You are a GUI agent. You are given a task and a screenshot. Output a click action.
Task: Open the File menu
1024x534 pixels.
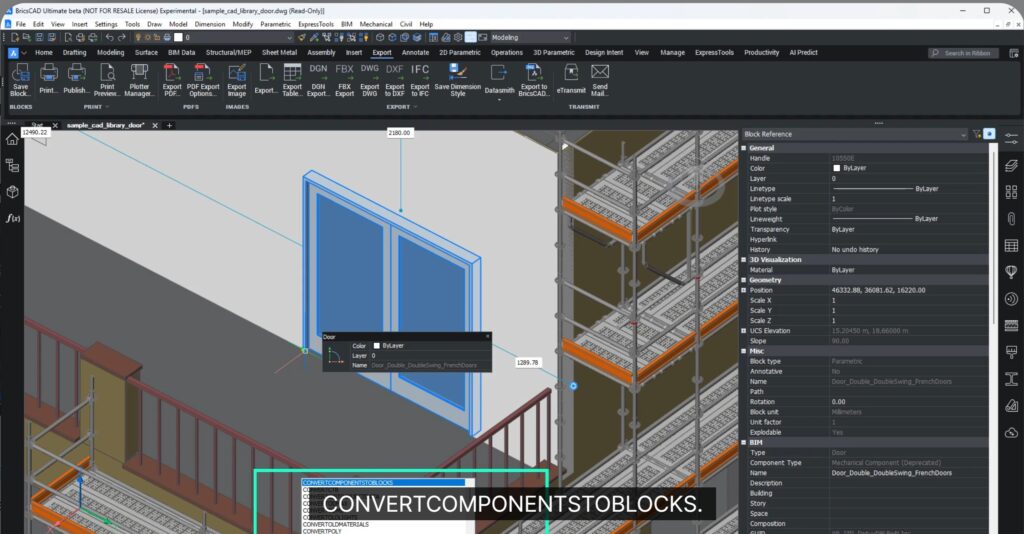[x=21, y=24]
